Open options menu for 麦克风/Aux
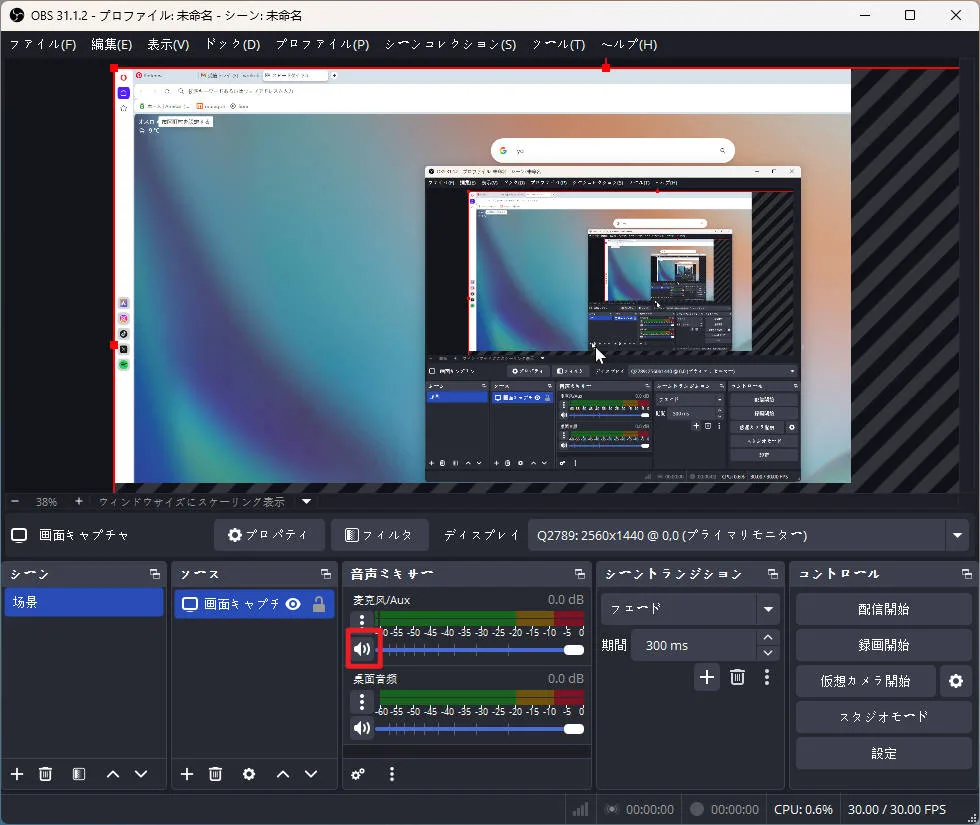This screenshot has width=980, height=825. point(362,621)
